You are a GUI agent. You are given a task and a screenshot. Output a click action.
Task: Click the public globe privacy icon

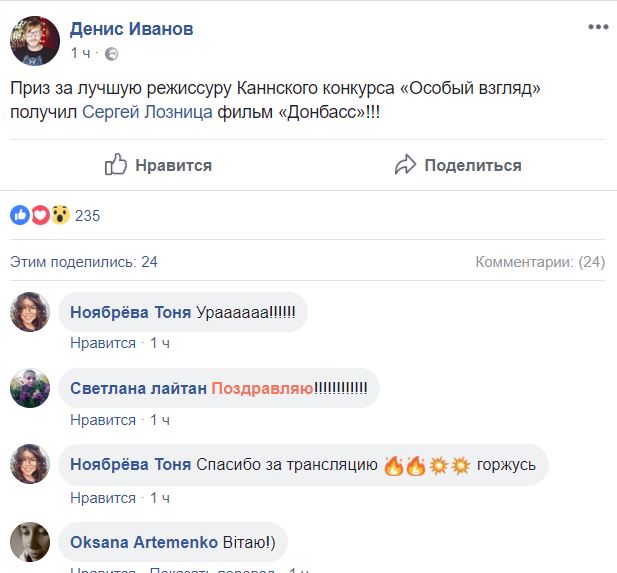coord(111,53)
